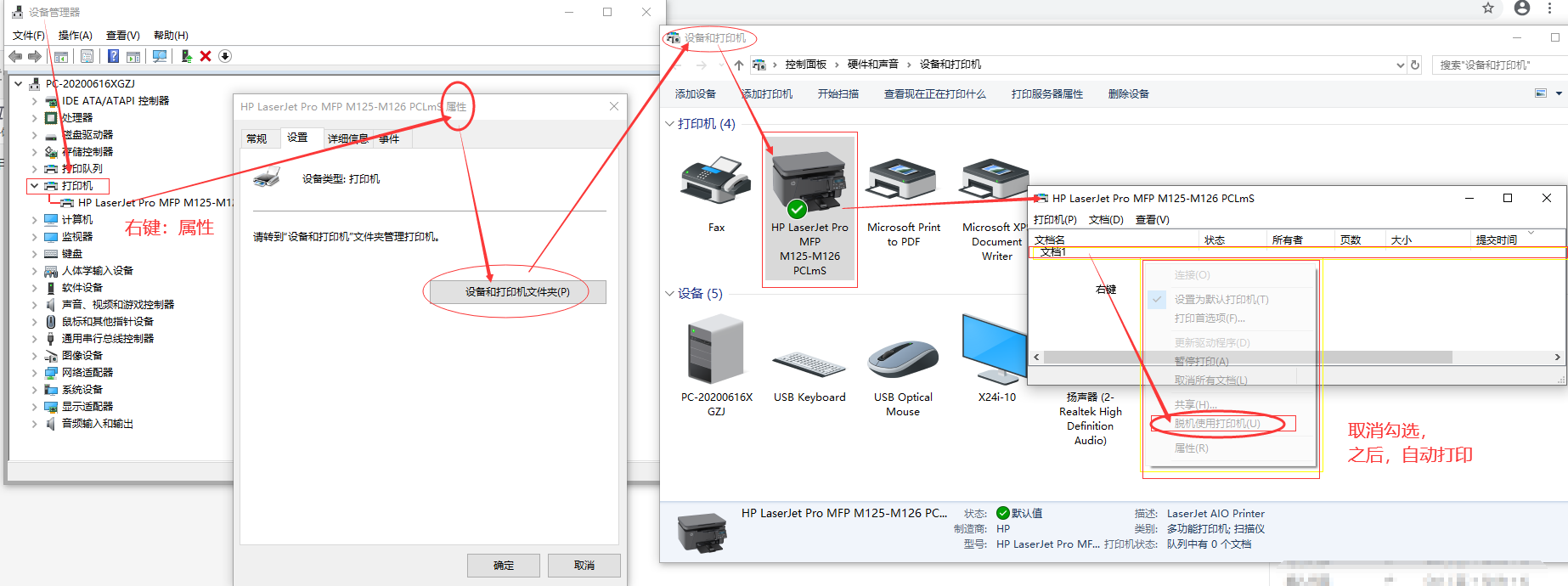The image size is (1568, 586).
Task: Expand the 音频输入和输出 node
Action: coord(34,424)
